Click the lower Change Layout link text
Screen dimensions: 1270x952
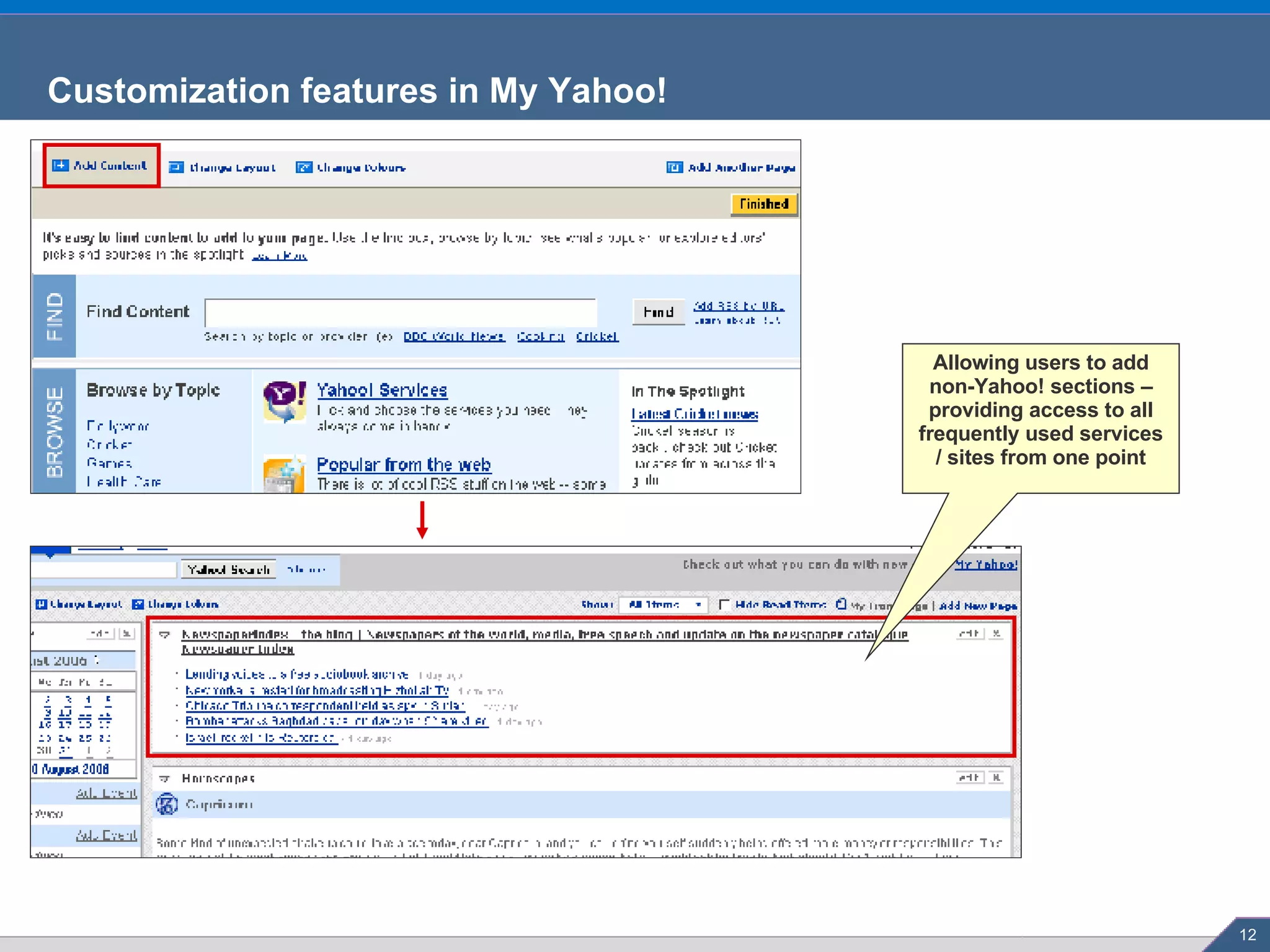pyautogui.click(x=86, y=604)
